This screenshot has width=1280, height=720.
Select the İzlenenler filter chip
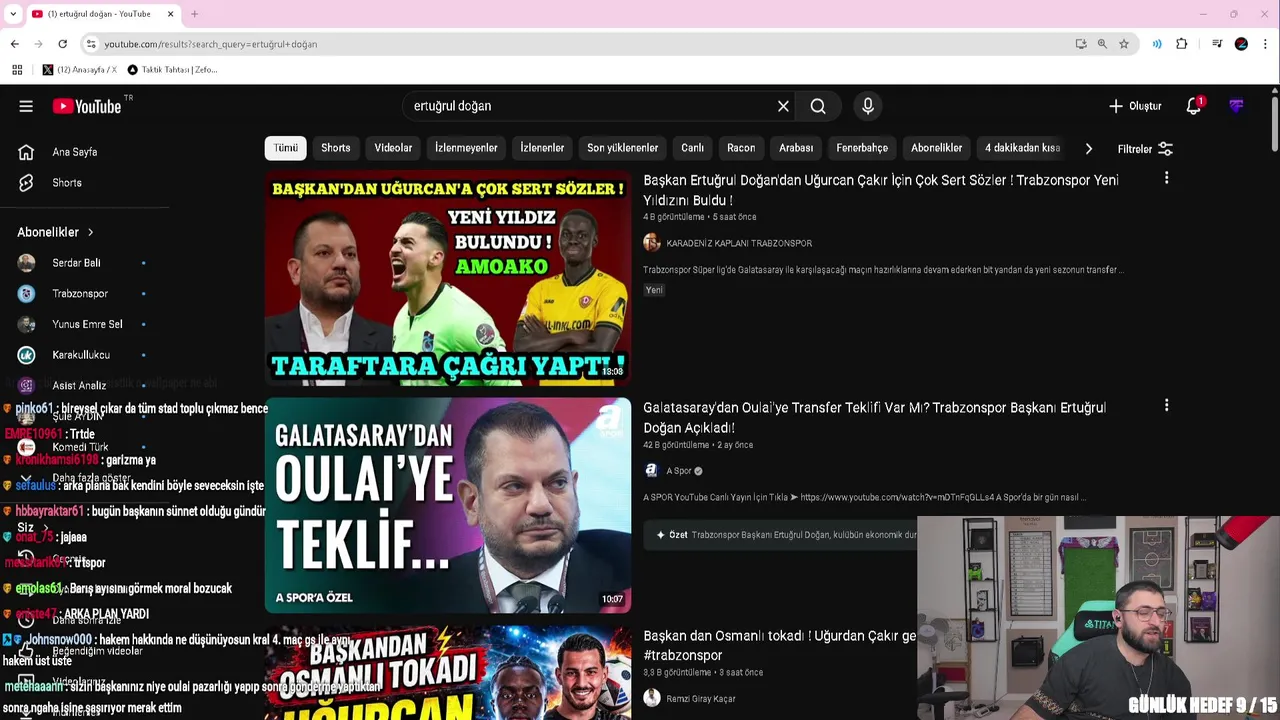click(x=542, y=148)
